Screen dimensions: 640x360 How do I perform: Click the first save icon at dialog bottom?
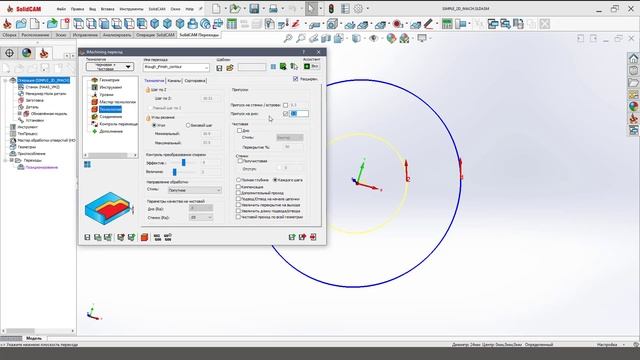point(87,237)
